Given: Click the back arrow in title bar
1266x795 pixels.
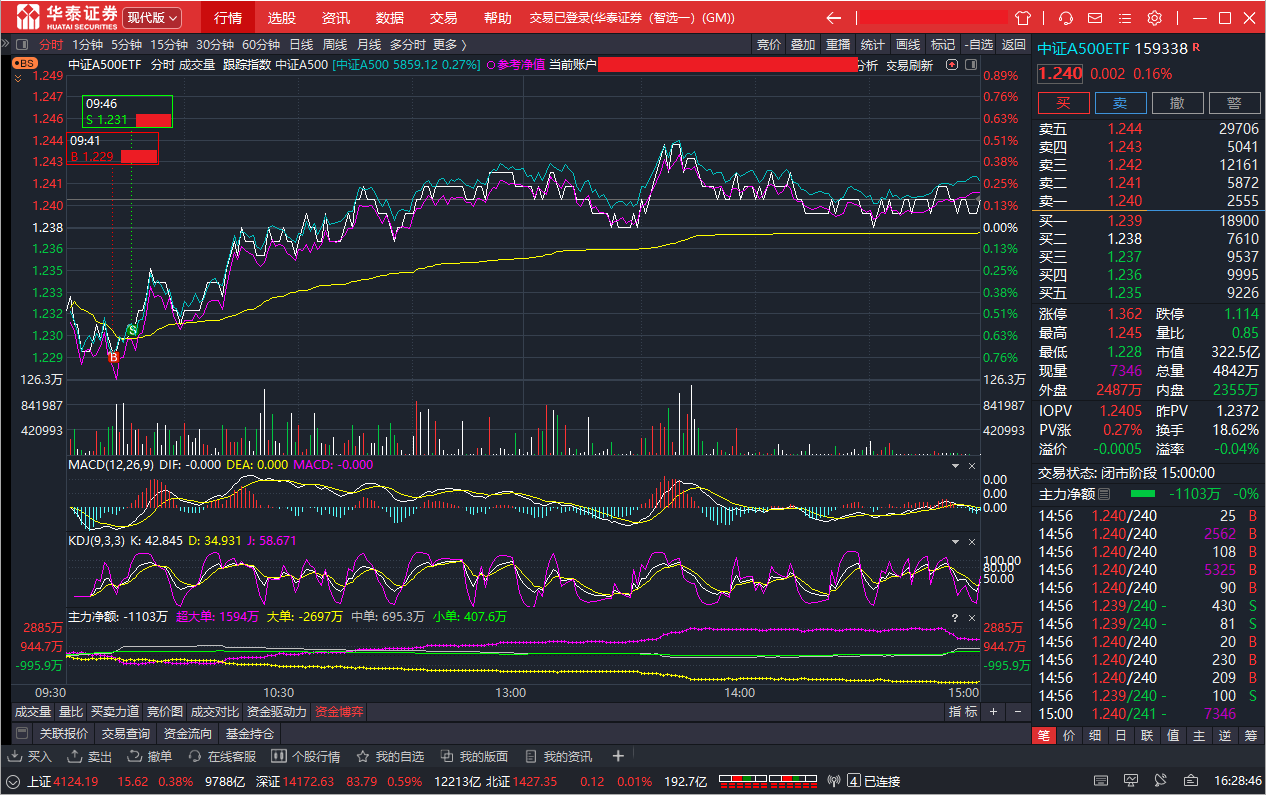Looking at the screenshot, I should (x=833, y=18).
